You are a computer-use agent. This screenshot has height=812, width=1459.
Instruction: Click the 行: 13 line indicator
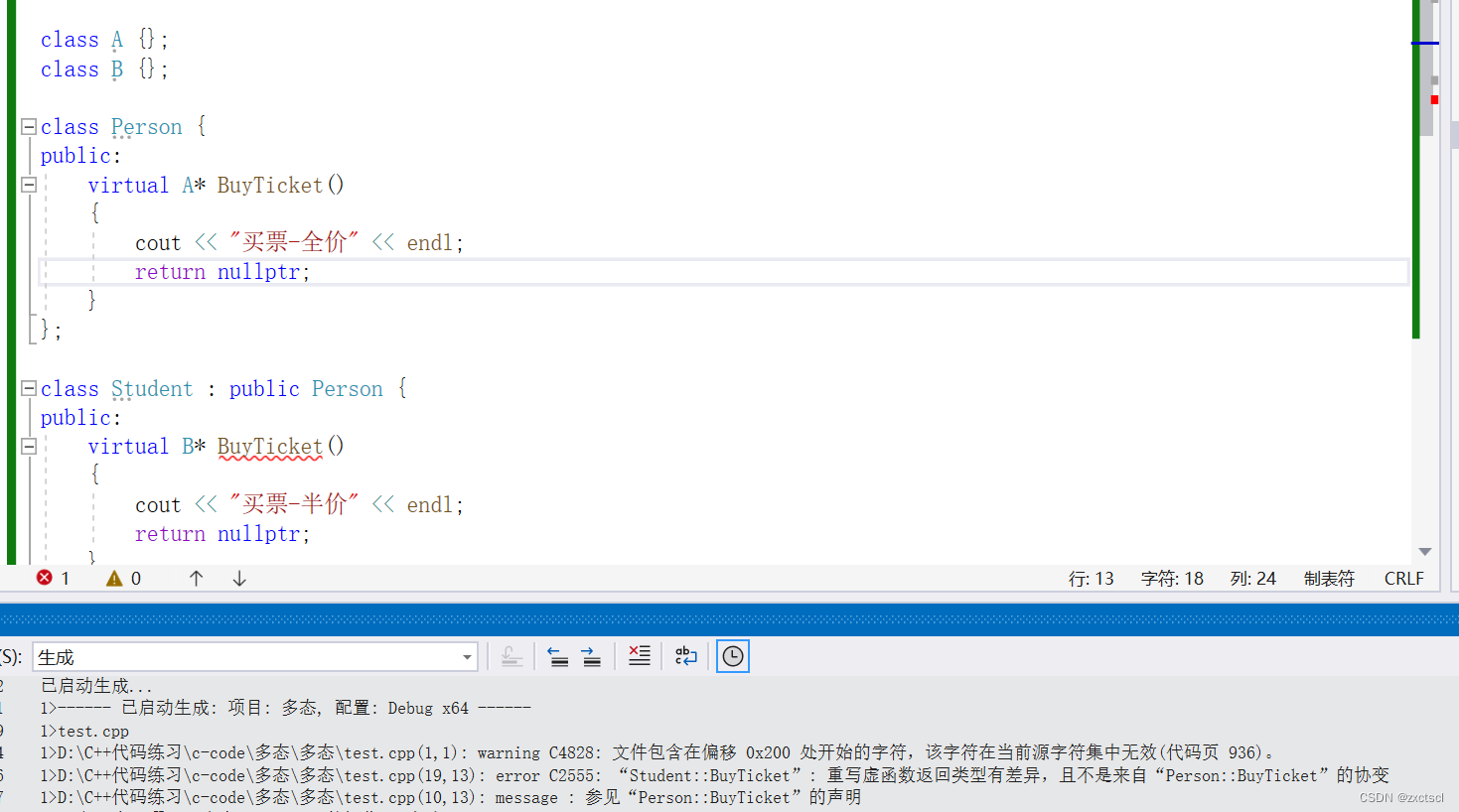click(x=1091, y=579)
